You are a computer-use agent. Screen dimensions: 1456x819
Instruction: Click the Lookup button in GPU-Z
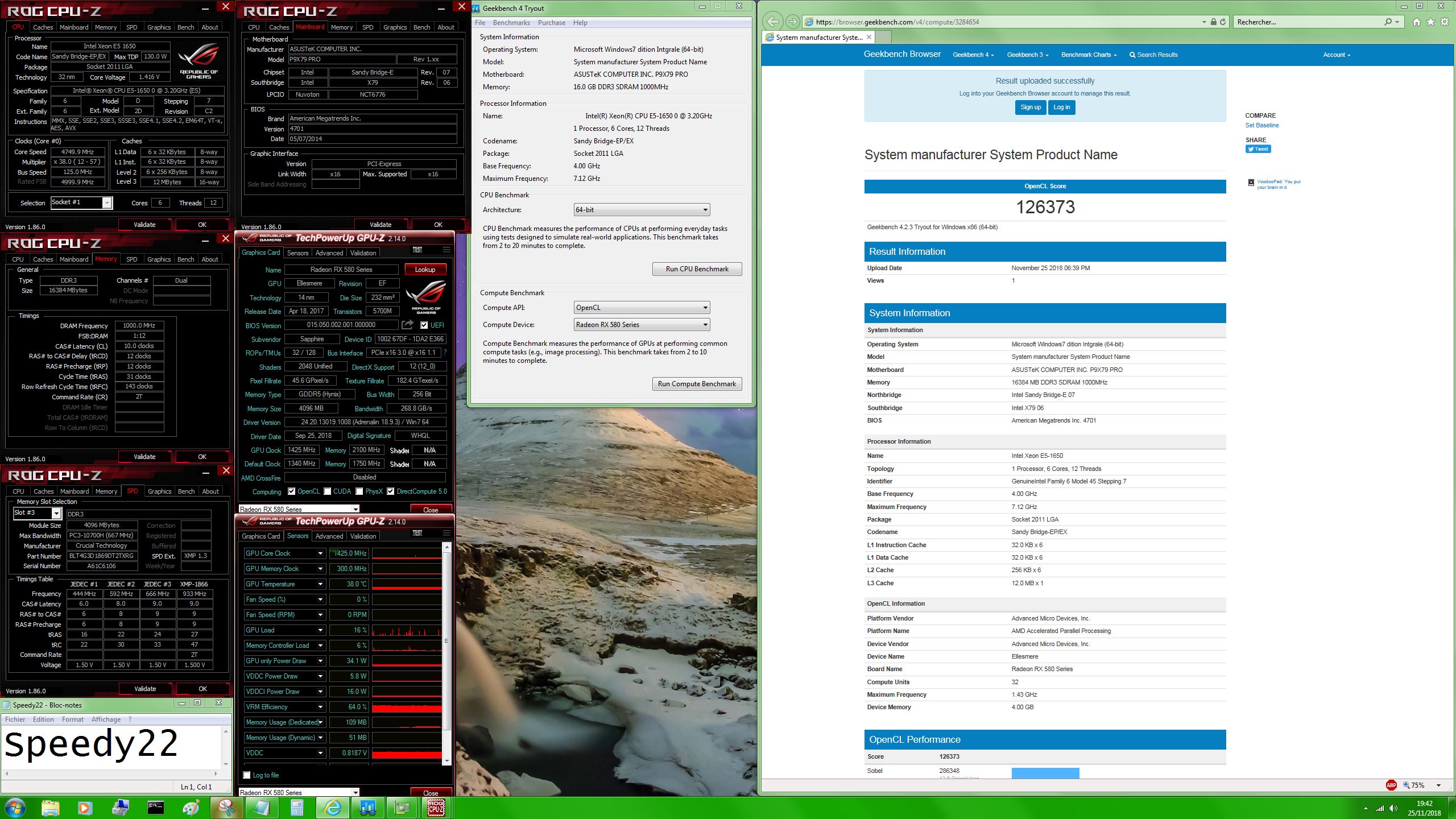tap(425, 270)
